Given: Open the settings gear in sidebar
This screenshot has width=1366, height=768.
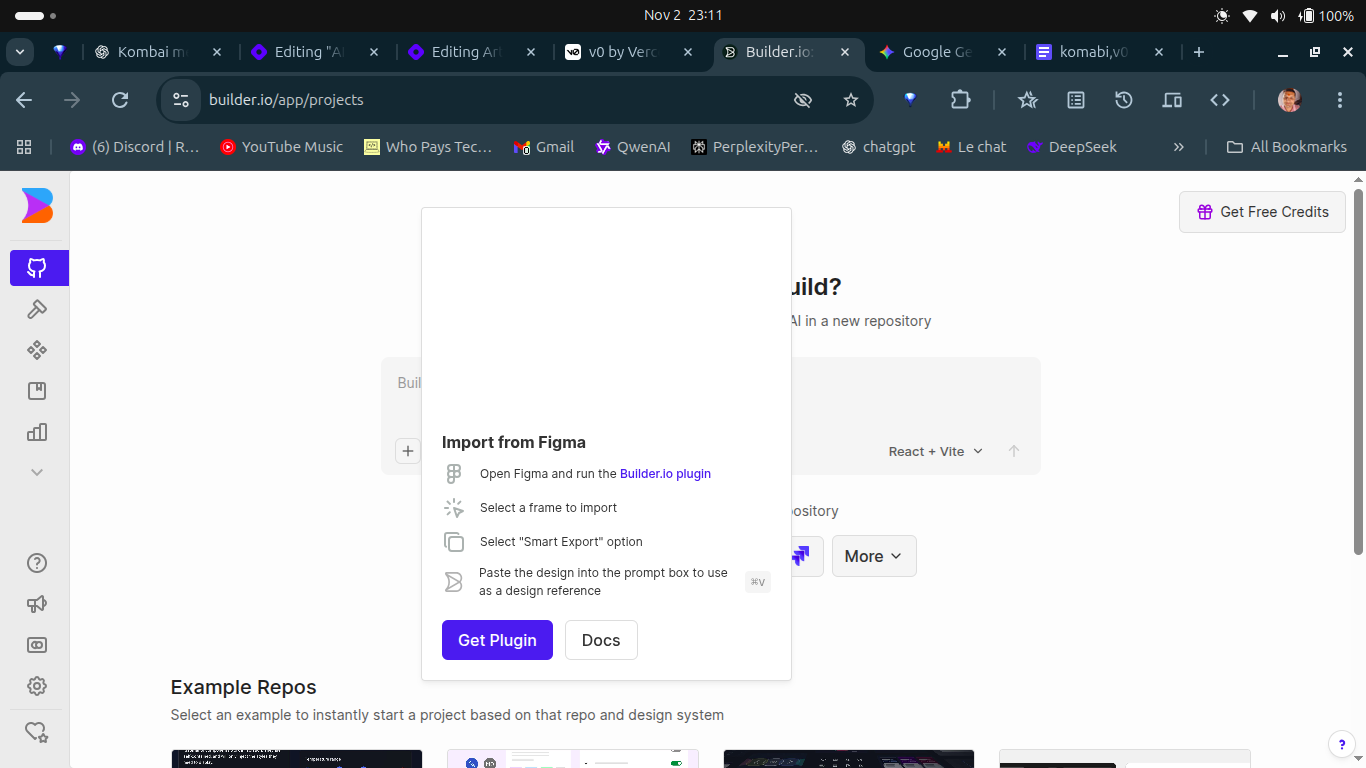Looking at the screenshot, I should (x=37, y=686).
